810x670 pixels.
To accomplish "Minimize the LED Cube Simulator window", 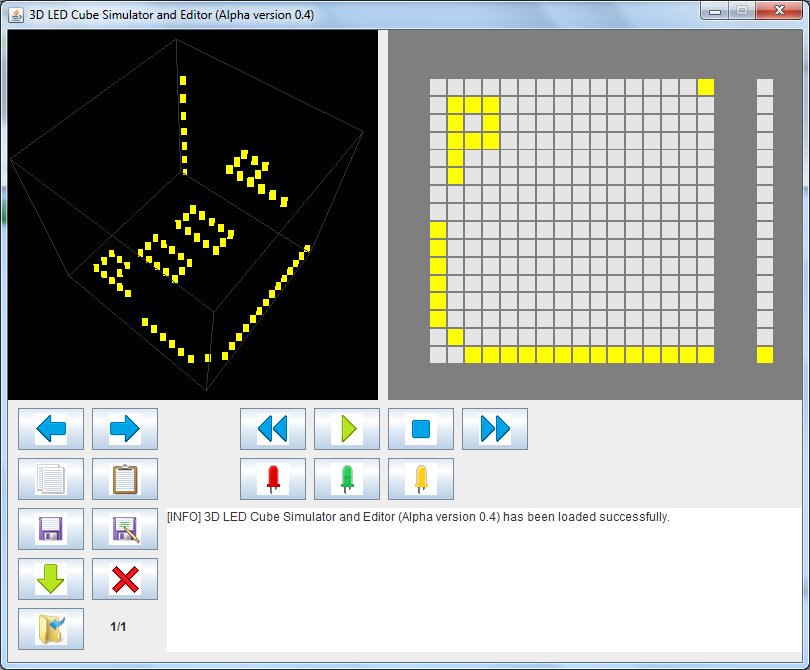I will pos(715,11).
